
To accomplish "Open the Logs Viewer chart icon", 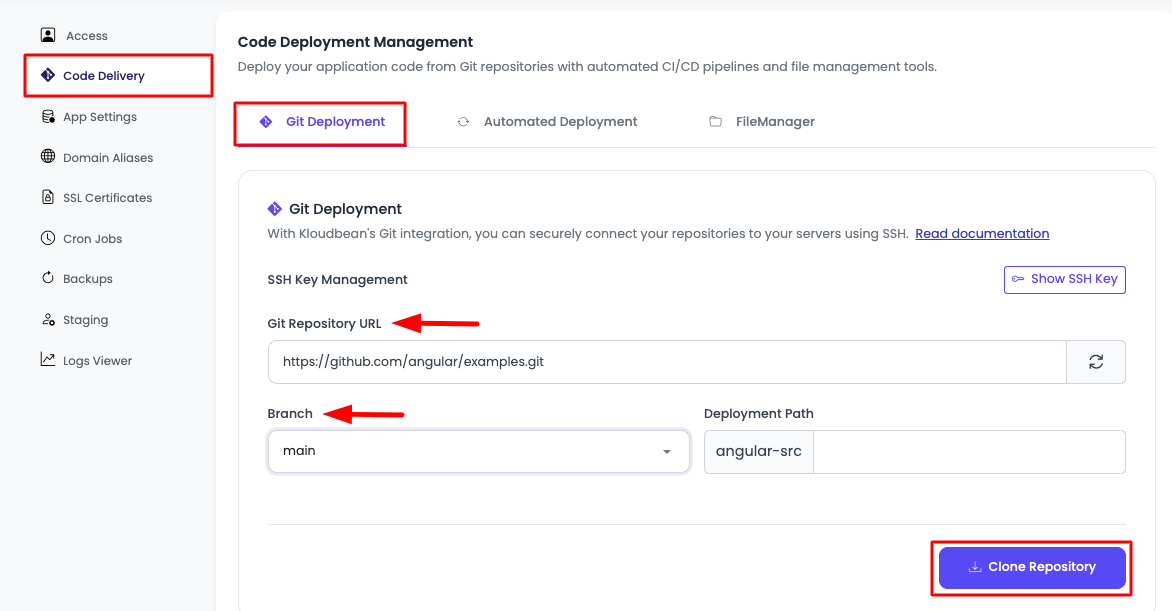I will coord(47,360).
